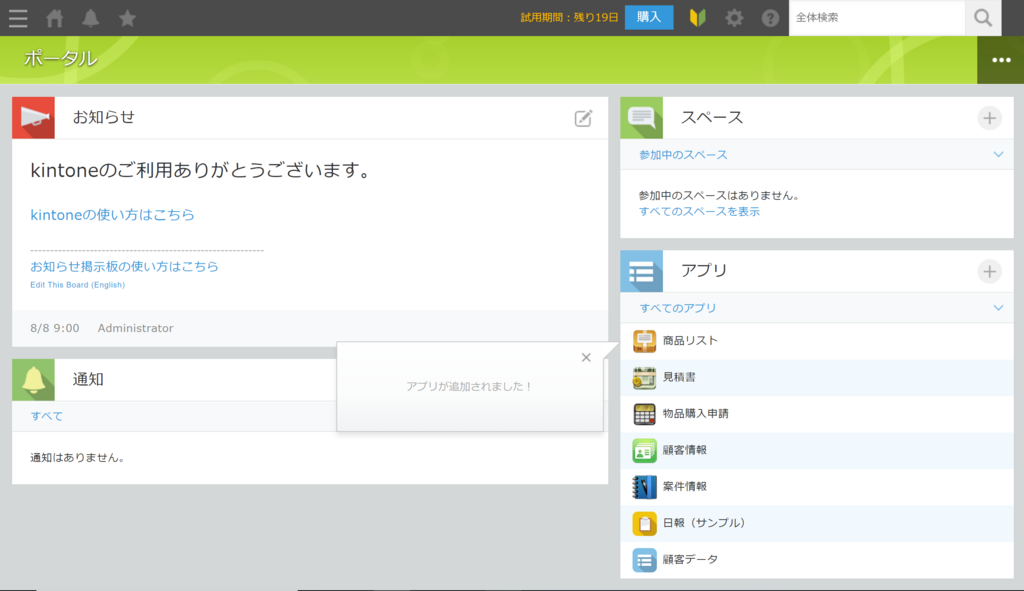
Task: Click 参加中のスペースはありません。 text
Action: 719,195
